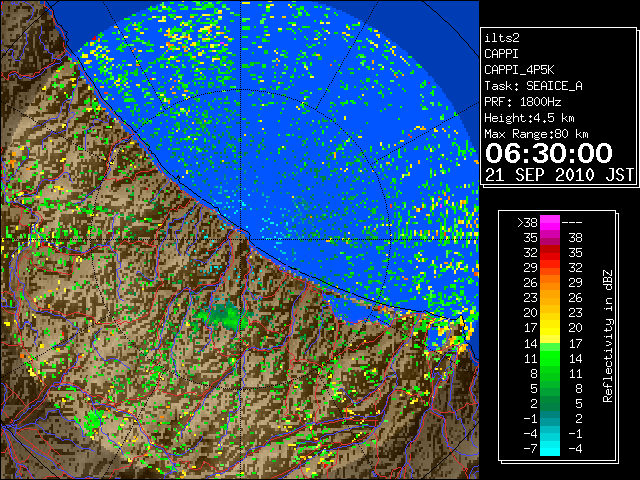Click the 'Task: SEAICE_A' line
Image resolution: width=640 pixels, height=480 pixels.
[x=533, y=86]
